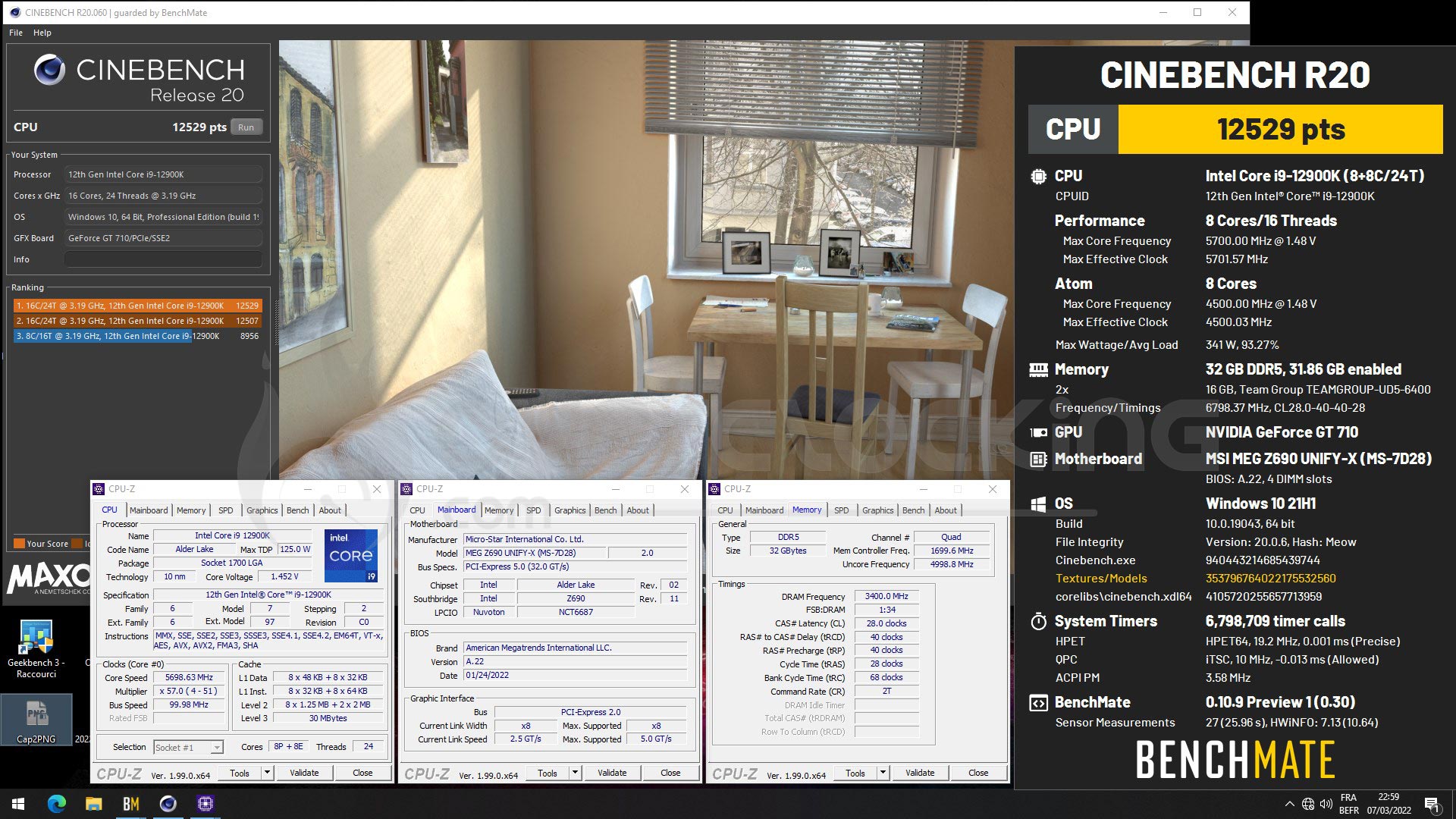Click Validate in the Memory CPU-Z window
Screen dimensions: 1456x819
920,773
